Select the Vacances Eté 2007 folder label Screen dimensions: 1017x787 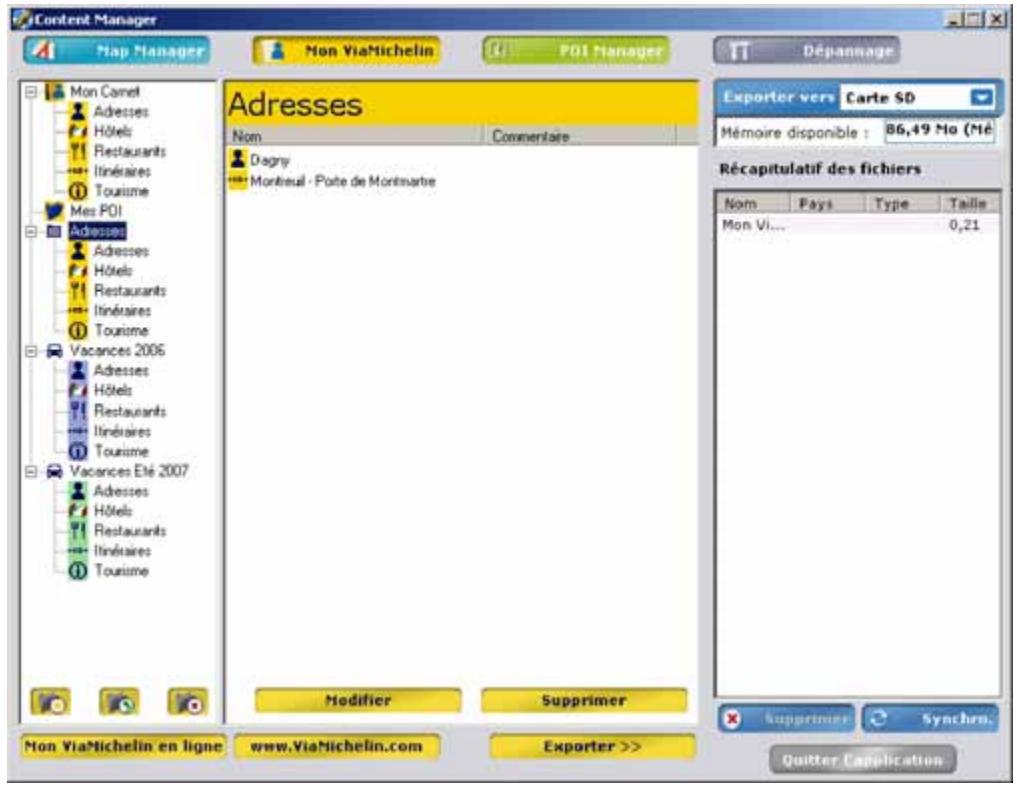click(x=129, y=472)
